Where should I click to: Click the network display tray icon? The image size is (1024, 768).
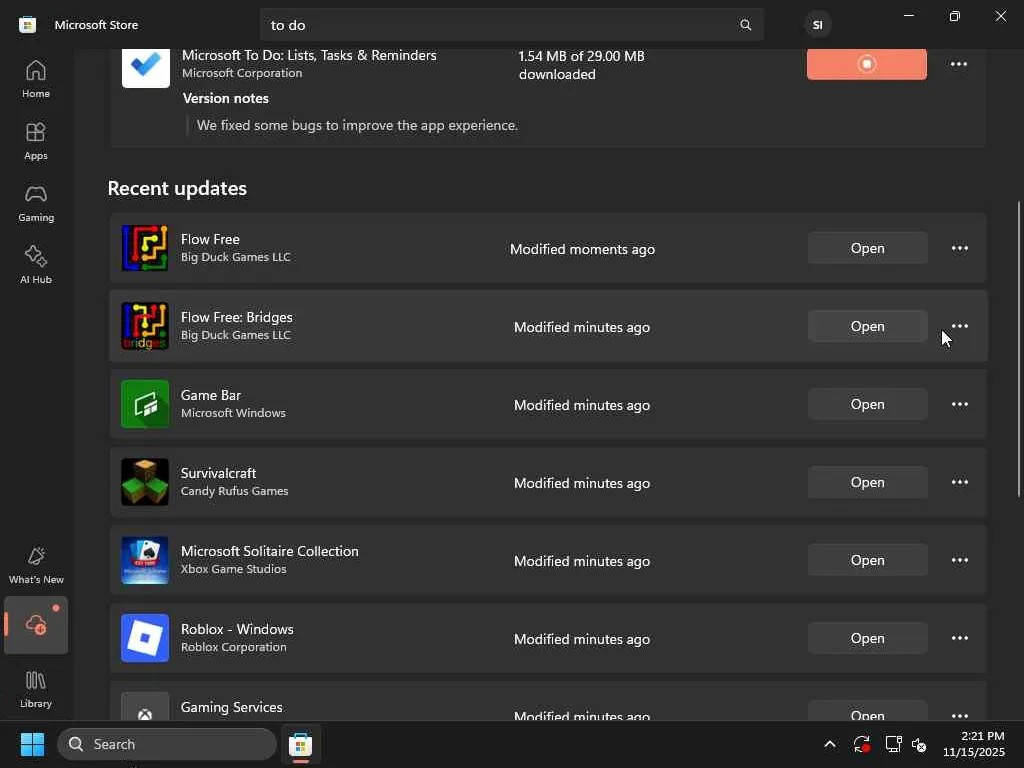click(893, 744)
